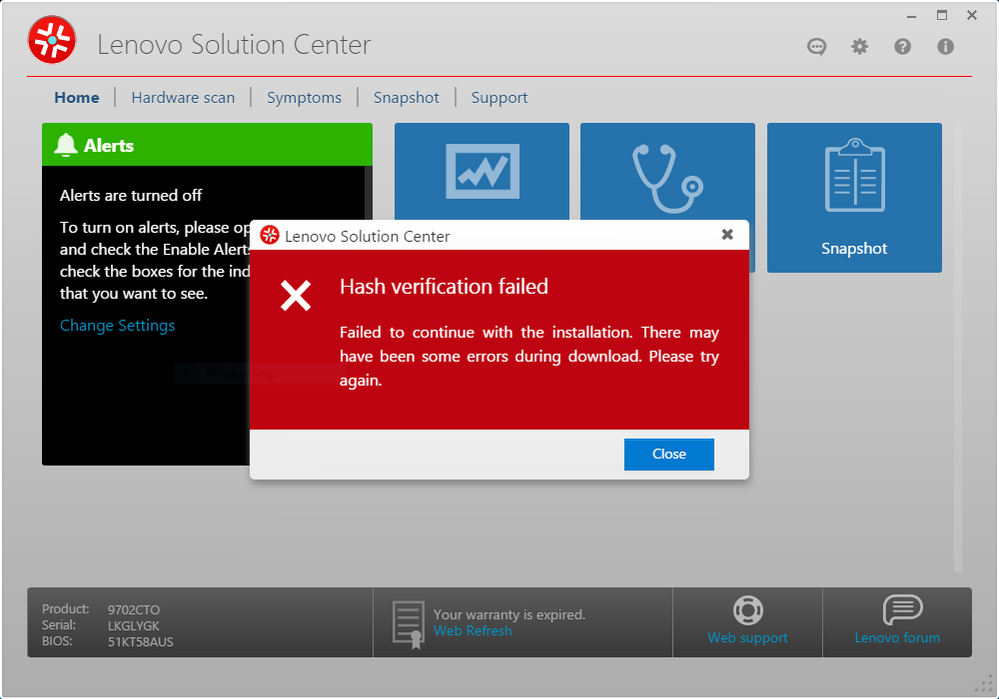Viewport: 999px width, 699px height.
Task: Open help via the question mark icon
Action: 902,47
